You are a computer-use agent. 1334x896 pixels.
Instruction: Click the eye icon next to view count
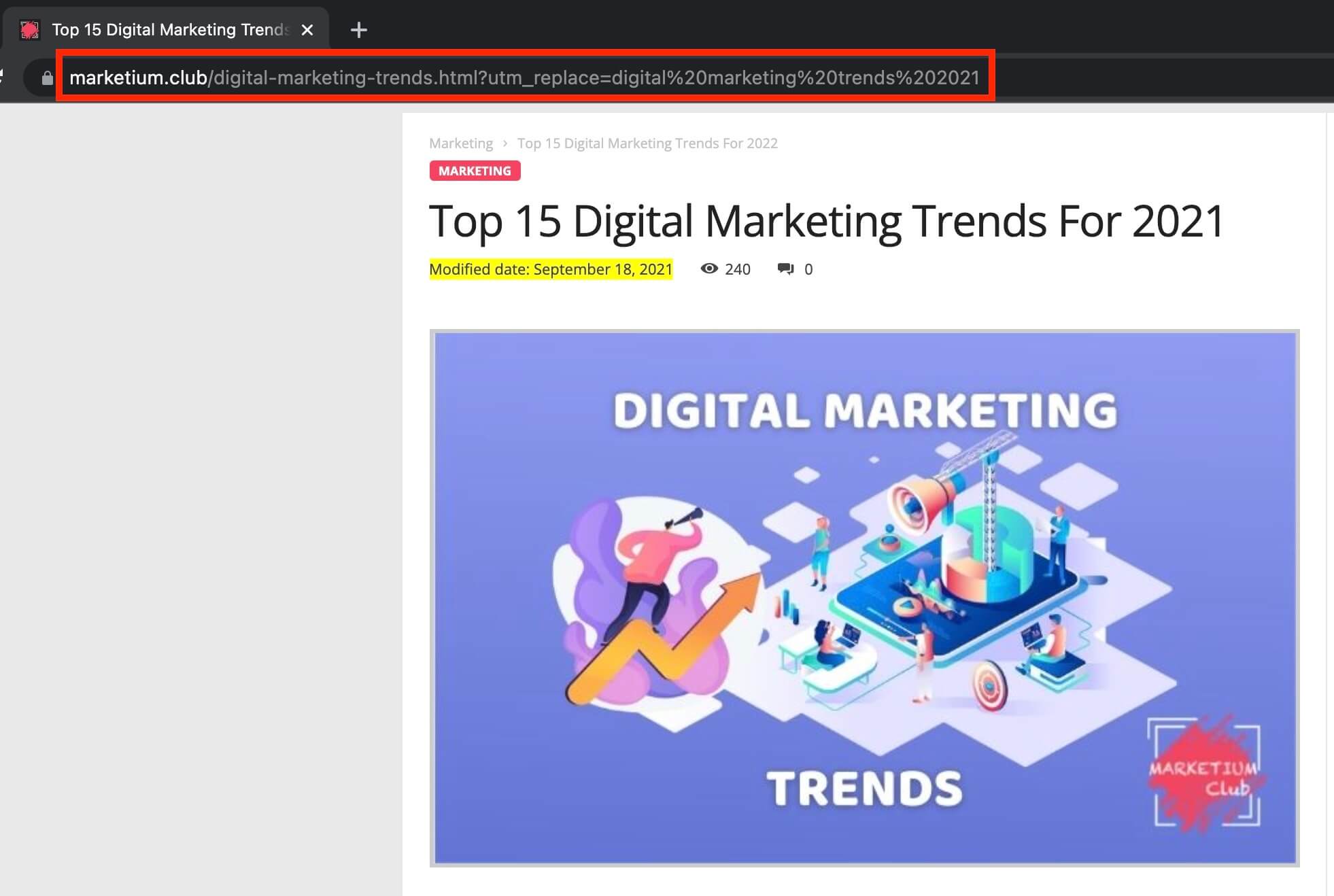pyautogui.click(x=708, y=269)
